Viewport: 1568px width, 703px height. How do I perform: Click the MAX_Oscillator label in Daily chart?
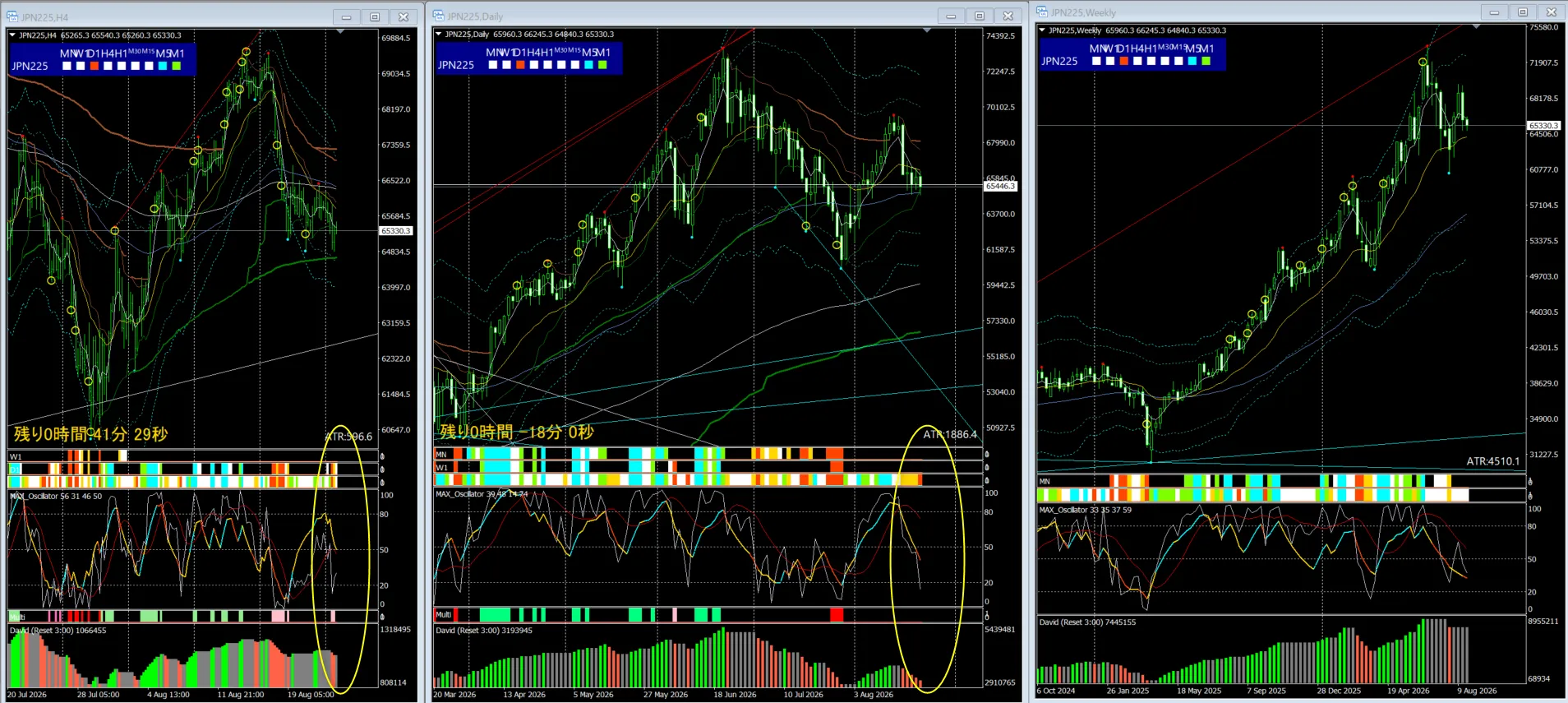point(482,494)
